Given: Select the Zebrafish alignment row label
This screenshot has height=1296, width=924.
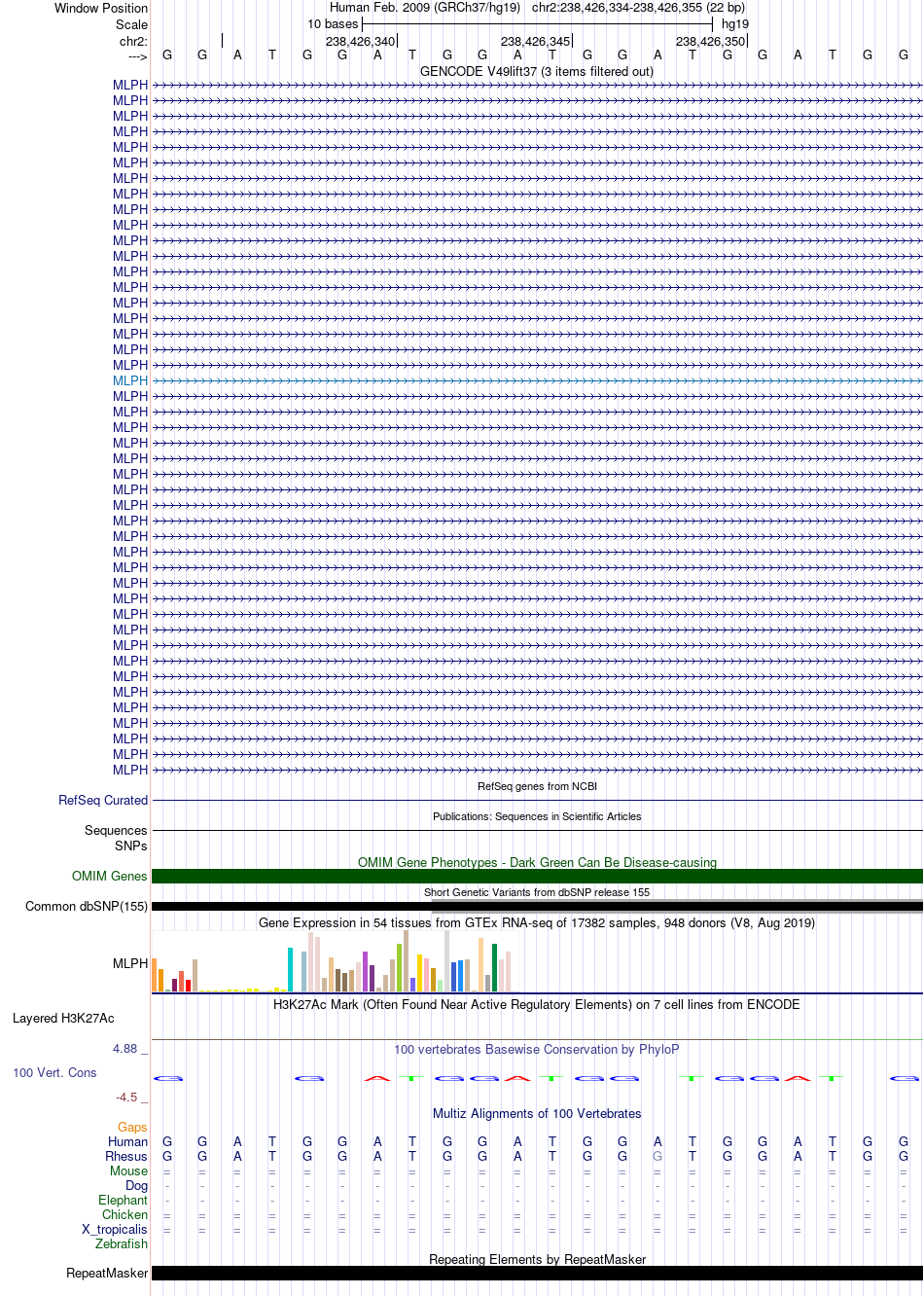Looking at the screenshot, I should pos(122,1243).
